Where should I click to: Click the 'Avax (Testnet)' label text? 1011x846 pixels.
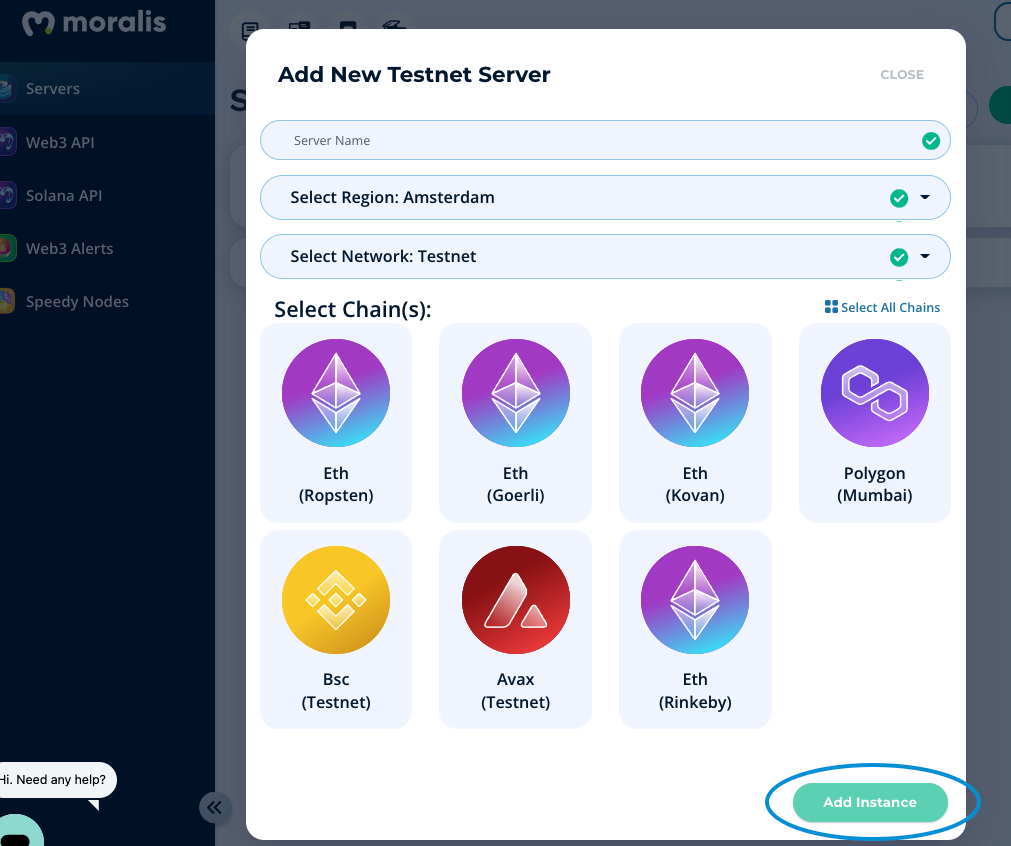tap(516, 691)
